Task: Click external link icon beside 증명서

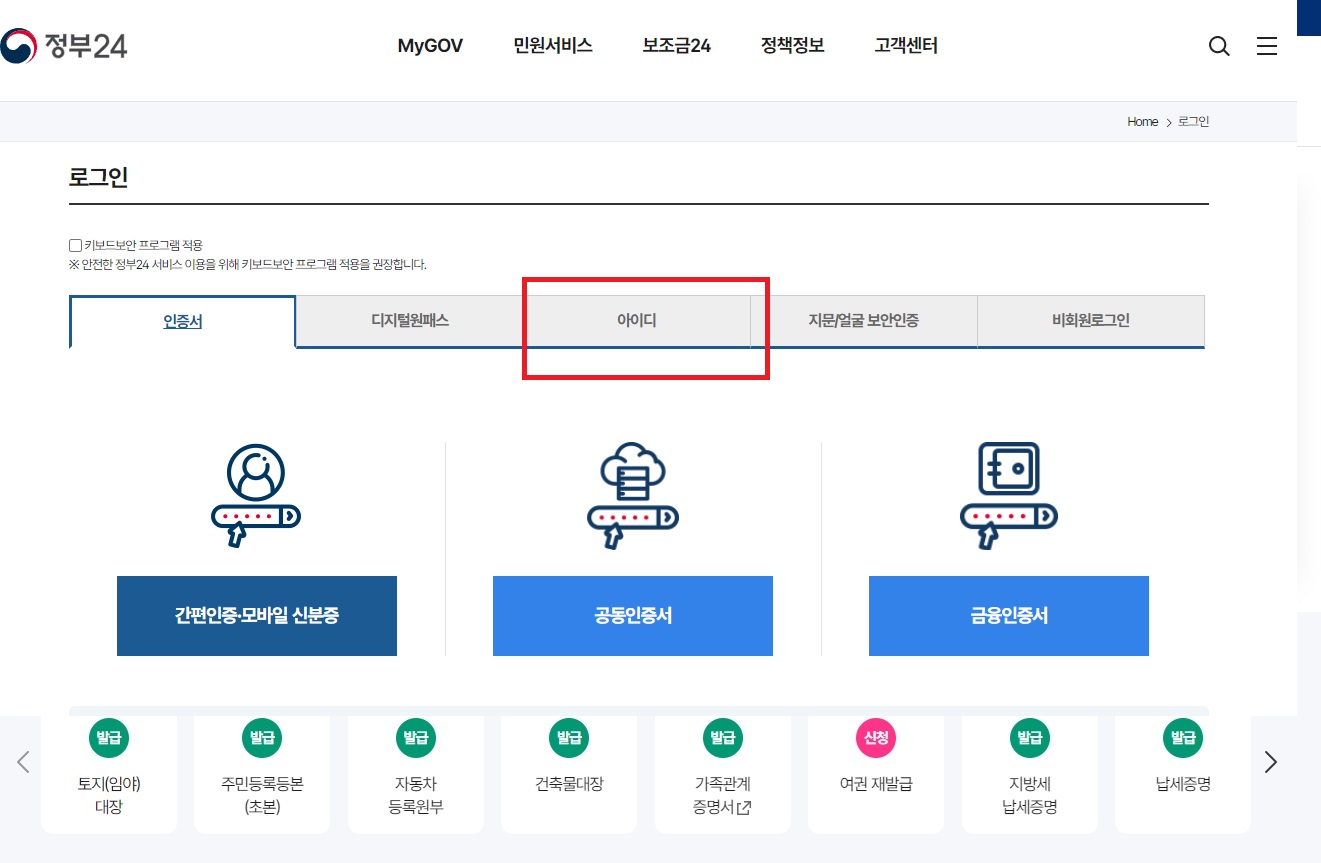Action: [x=743, y=808]
